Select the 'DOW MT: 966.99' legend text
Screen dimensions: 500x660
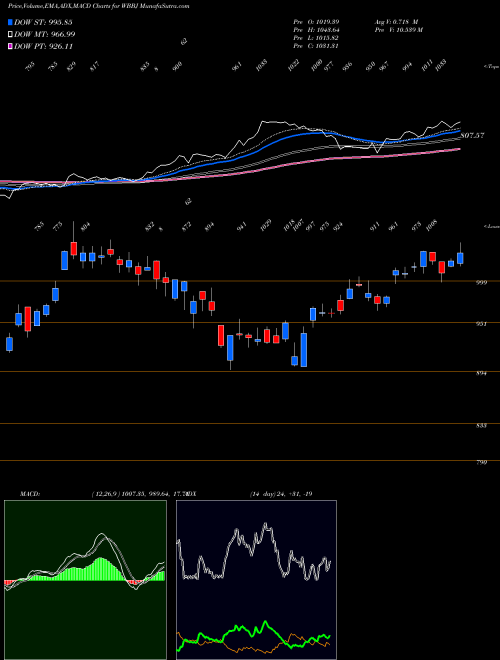45,34
